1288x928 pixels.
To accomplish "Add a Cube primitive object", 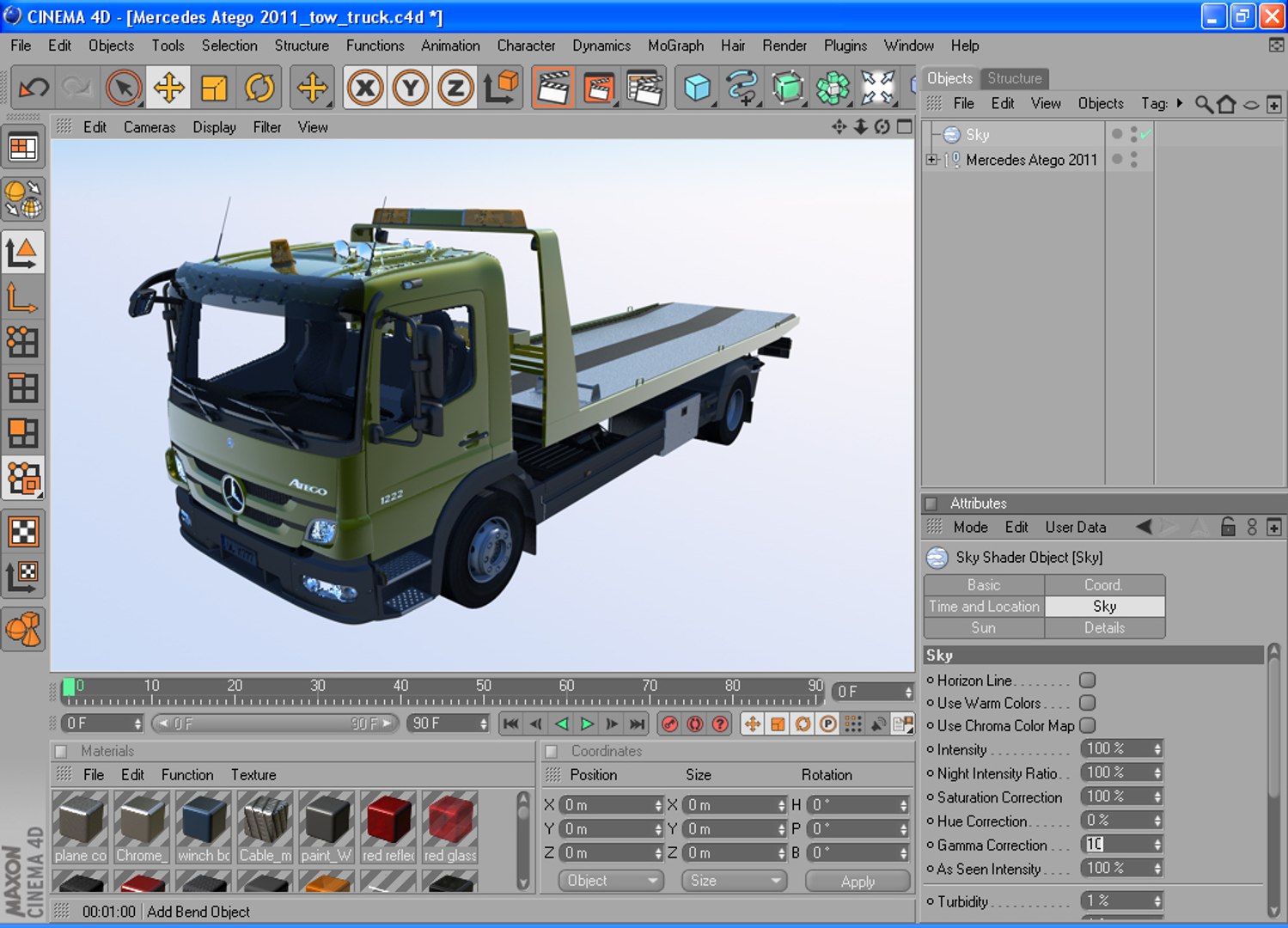I will coord(697,88).
